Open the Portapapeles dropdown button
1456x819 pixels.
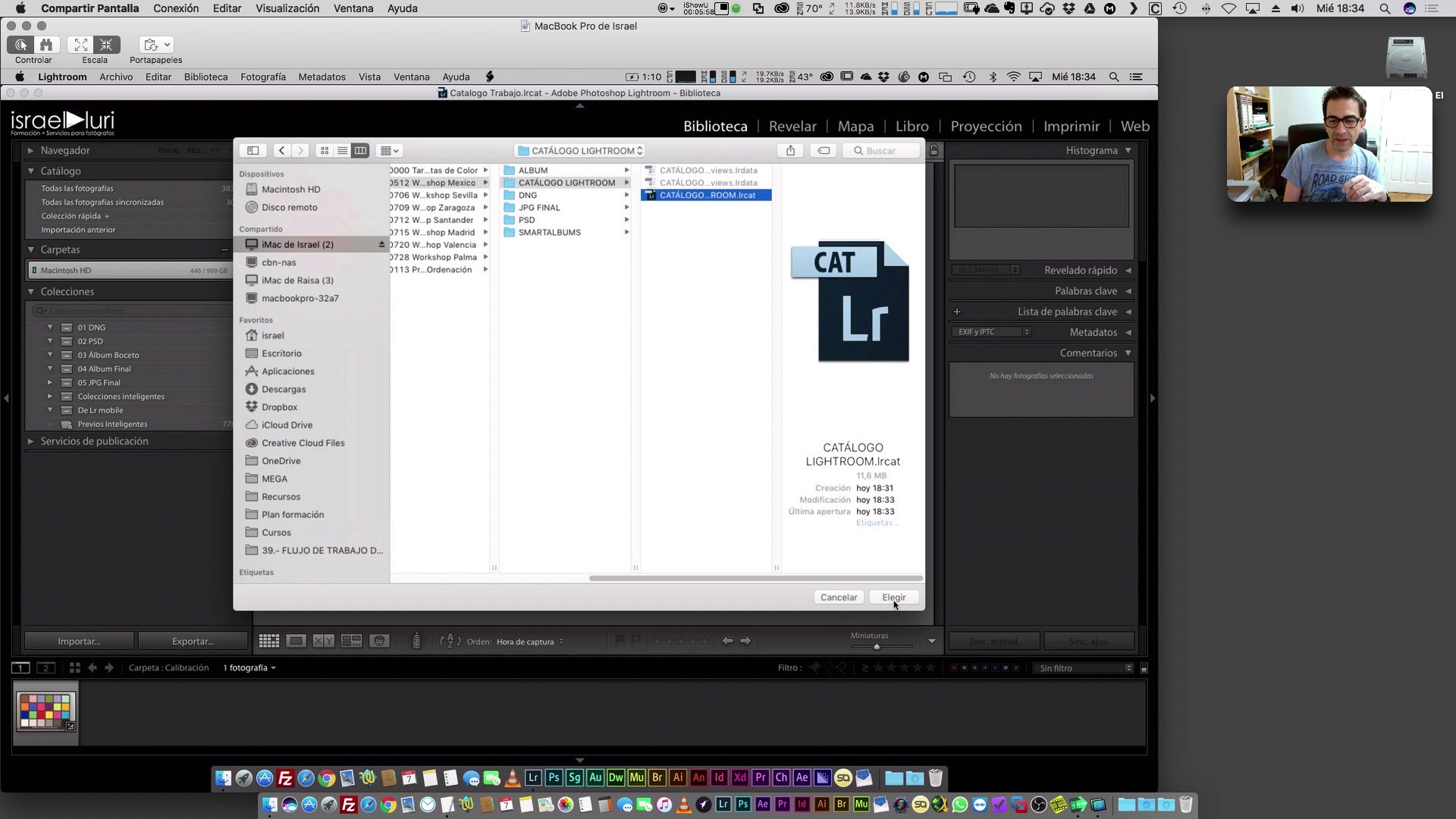click(157, 45)
